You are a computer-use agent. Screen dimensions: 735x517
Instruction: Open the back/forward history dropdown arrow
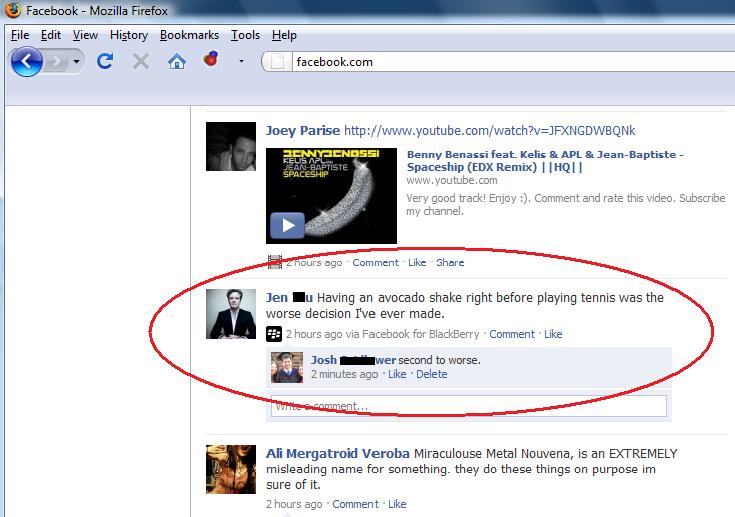[76, 61]
